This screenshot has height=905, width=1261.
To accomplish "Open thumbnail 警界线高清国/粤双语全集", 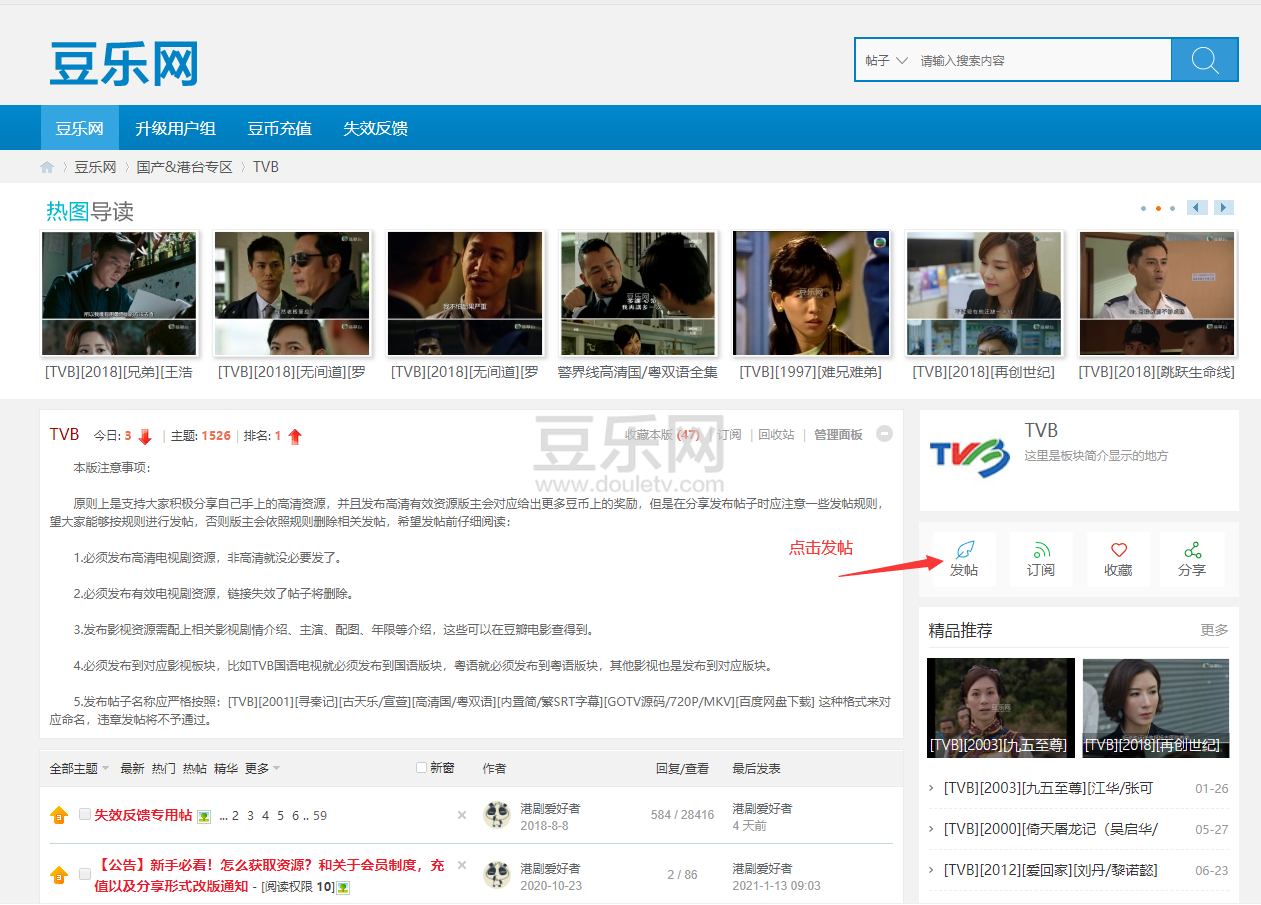I will (x=638, y=294).
